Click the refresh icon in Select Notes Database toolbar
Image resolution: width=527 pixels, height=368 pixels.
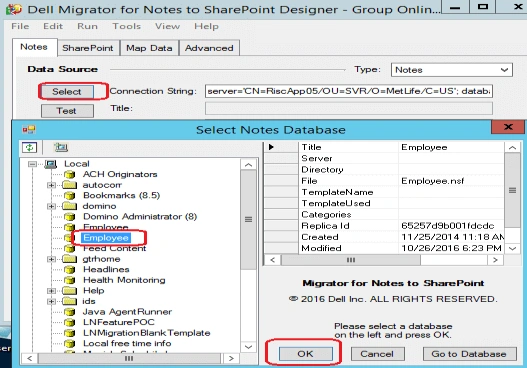pos(29,147)
